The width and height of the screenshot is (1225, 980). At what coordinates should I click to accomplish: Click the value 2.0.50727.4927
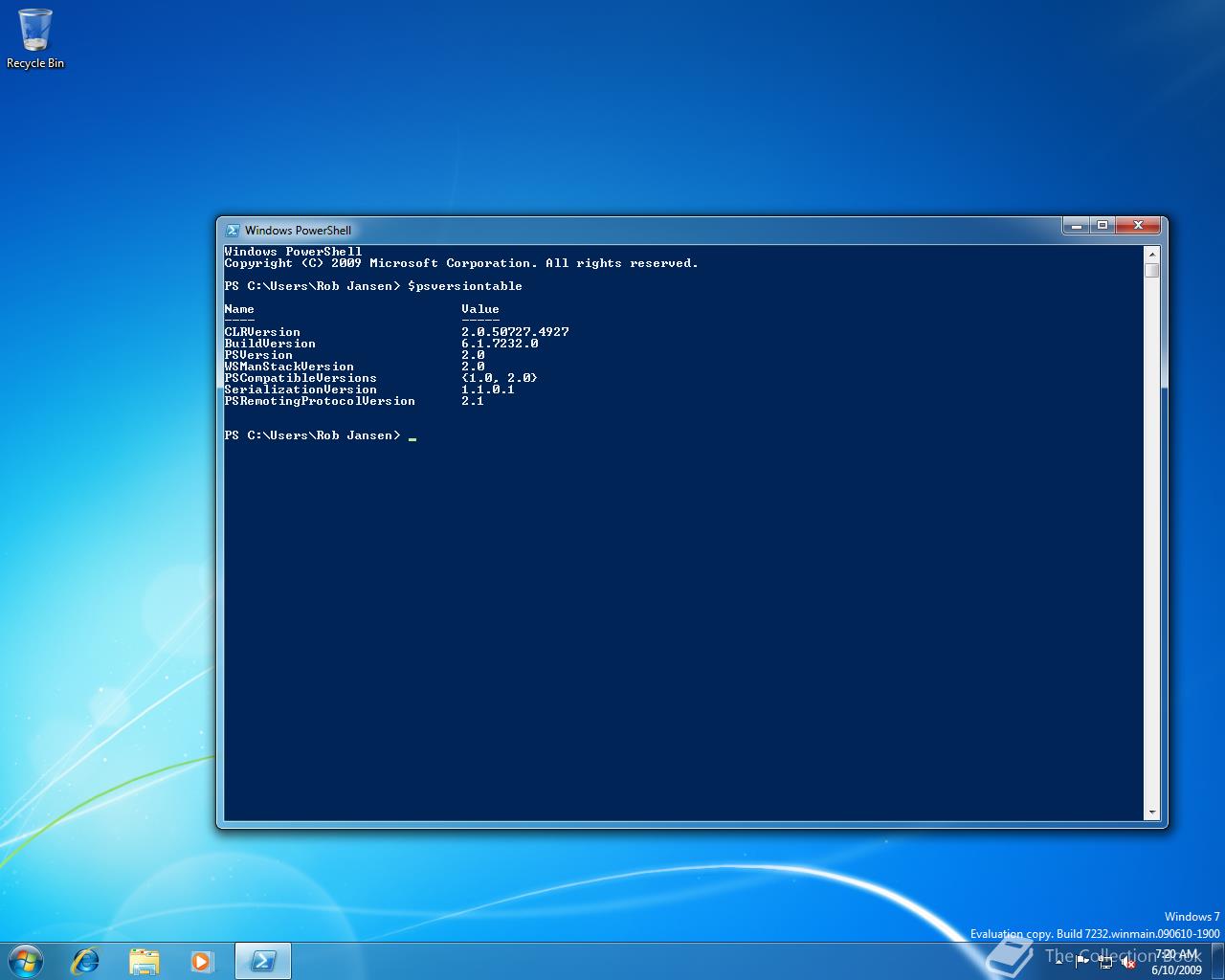click(x=515, y=332)
